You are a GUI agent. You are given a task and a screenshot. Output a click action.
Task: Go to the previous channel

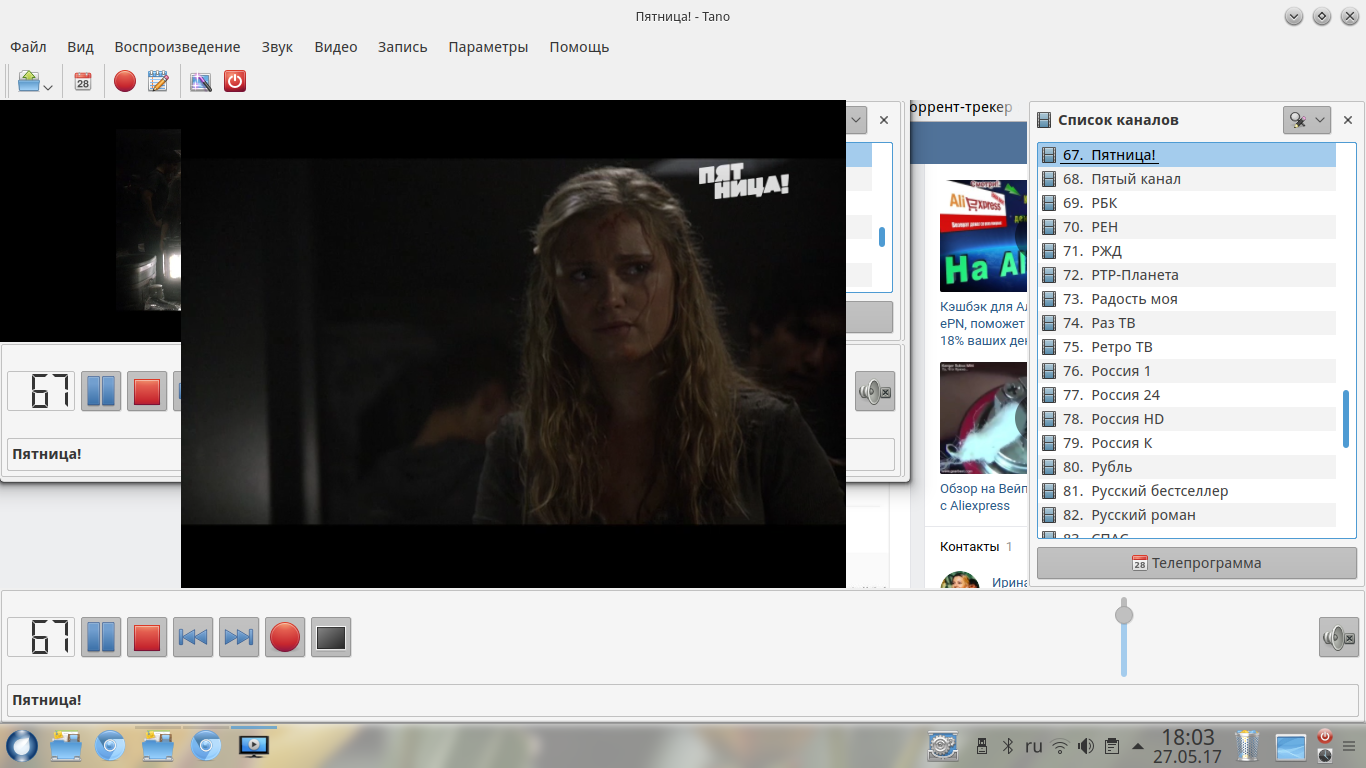(x=193, y=637)
